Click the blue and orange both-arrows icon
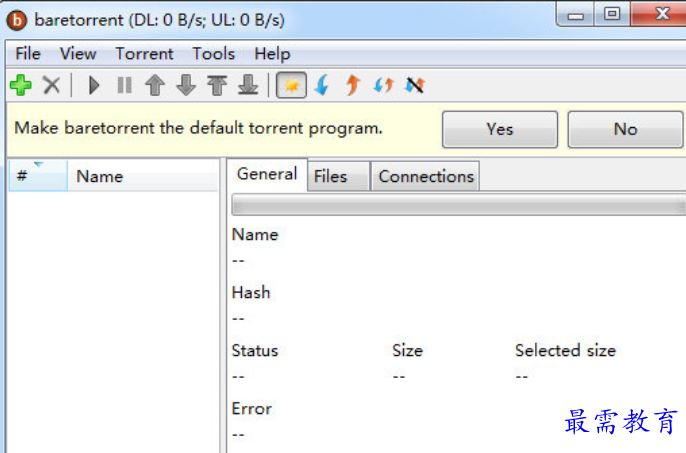 point(384,85)
